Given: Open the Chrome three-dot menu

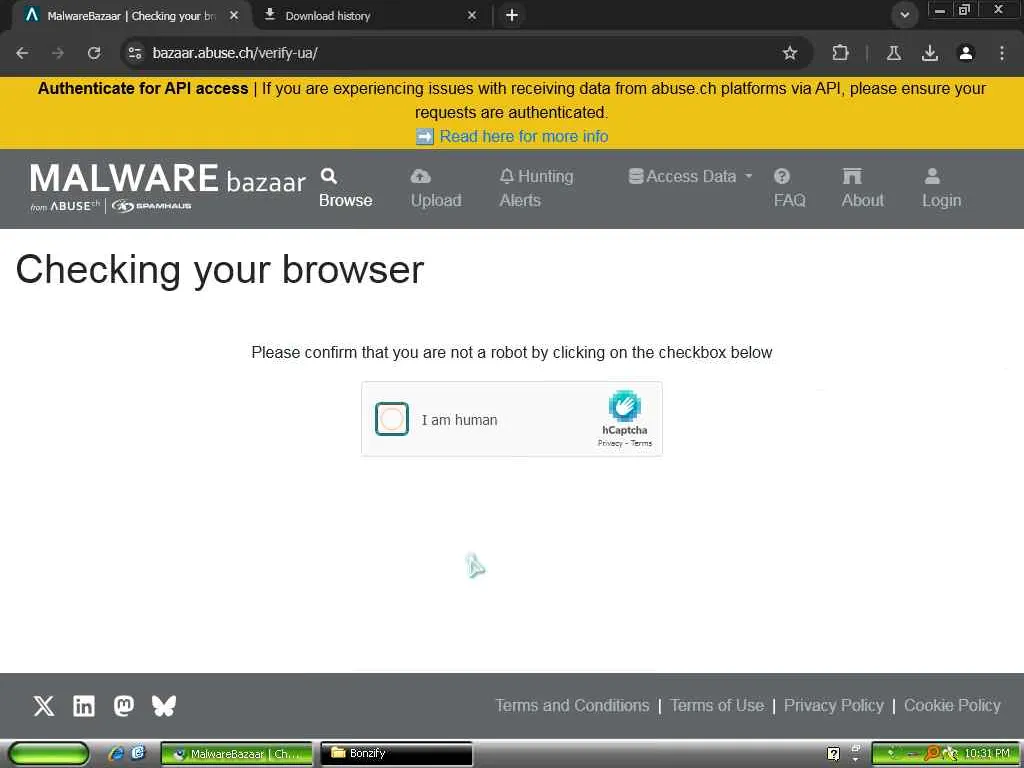Looking at the screenshot, I should point(1002,53).
